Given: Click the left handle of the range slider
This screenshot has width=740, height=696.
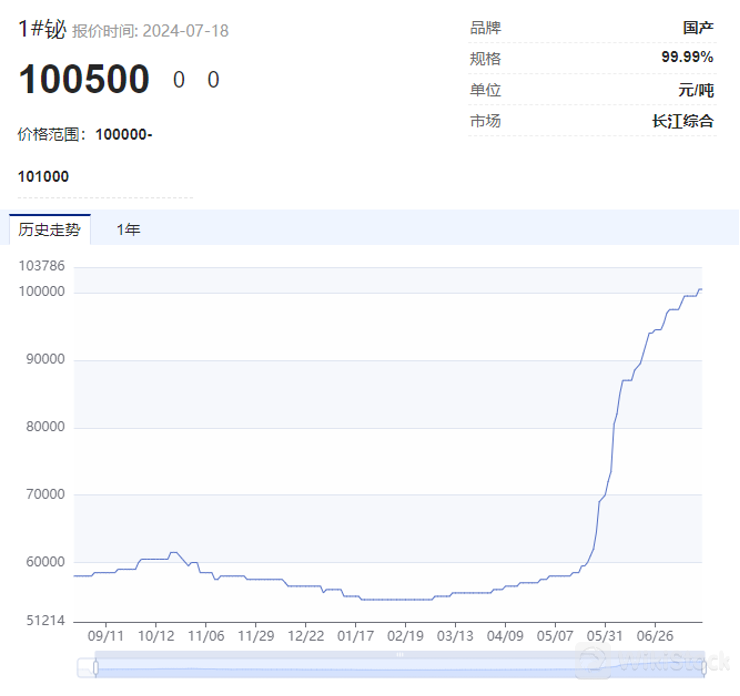Looking at the screenshot, I should pos(96,665).
